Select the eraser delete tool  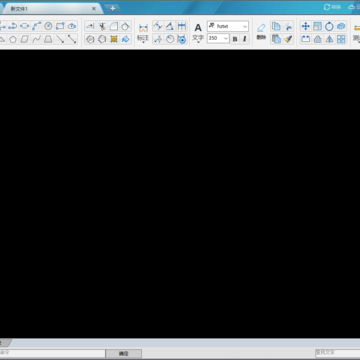click(x=261, y=32)
